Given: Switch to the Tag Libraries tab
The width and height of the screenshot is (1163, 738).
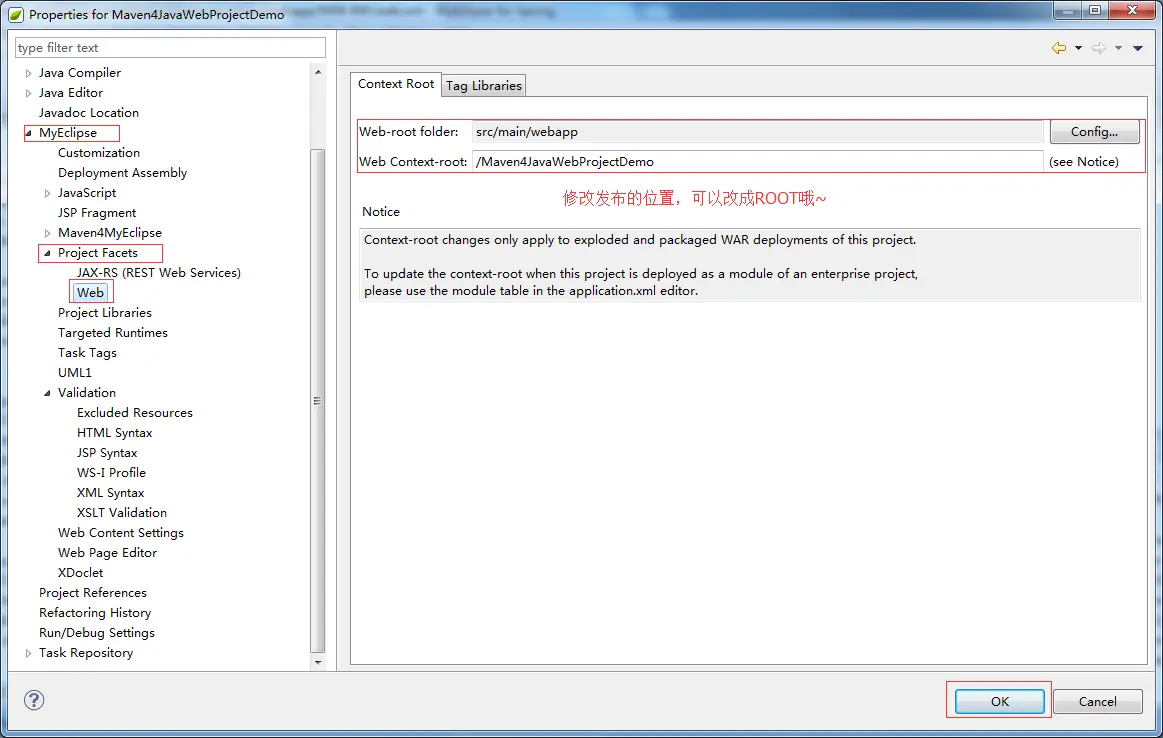Looking at the screenshot, I should 484,85.
